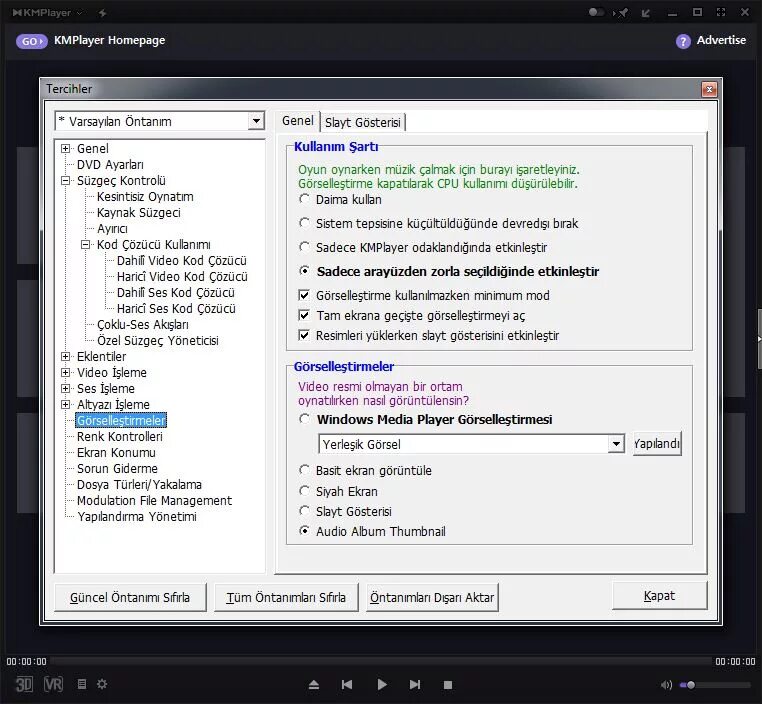Image resolution: width=762 pixels, height=704 pixels.
Task: Toggle the switch in the title bar
Action: [596, 12]
